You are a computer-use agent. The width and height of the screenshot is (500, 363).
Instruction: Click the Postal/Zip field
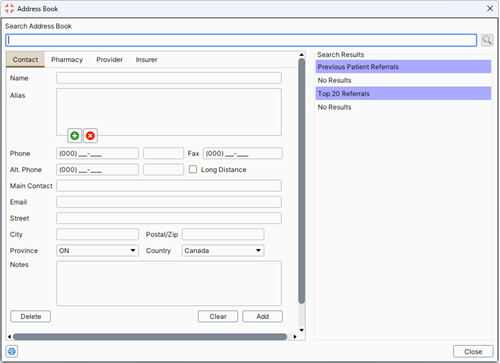pos(223,234)
